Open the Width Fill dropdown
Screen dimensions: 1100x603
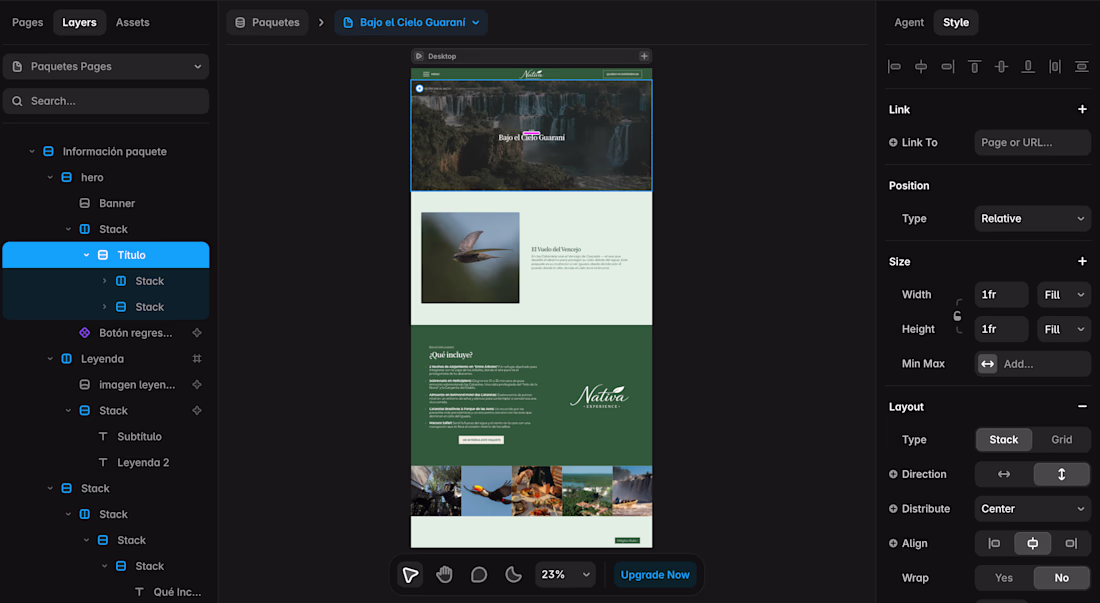pyautogui.click(x=1064, y=295)
